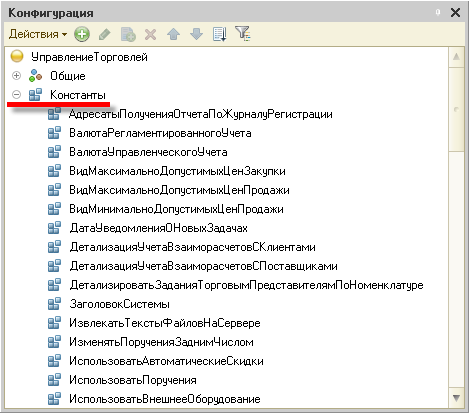This screenshot has width=469, height=413.
Task: Select constant ДатаУведомленияОНовыхЗадачах
Action: click(159, 228)
